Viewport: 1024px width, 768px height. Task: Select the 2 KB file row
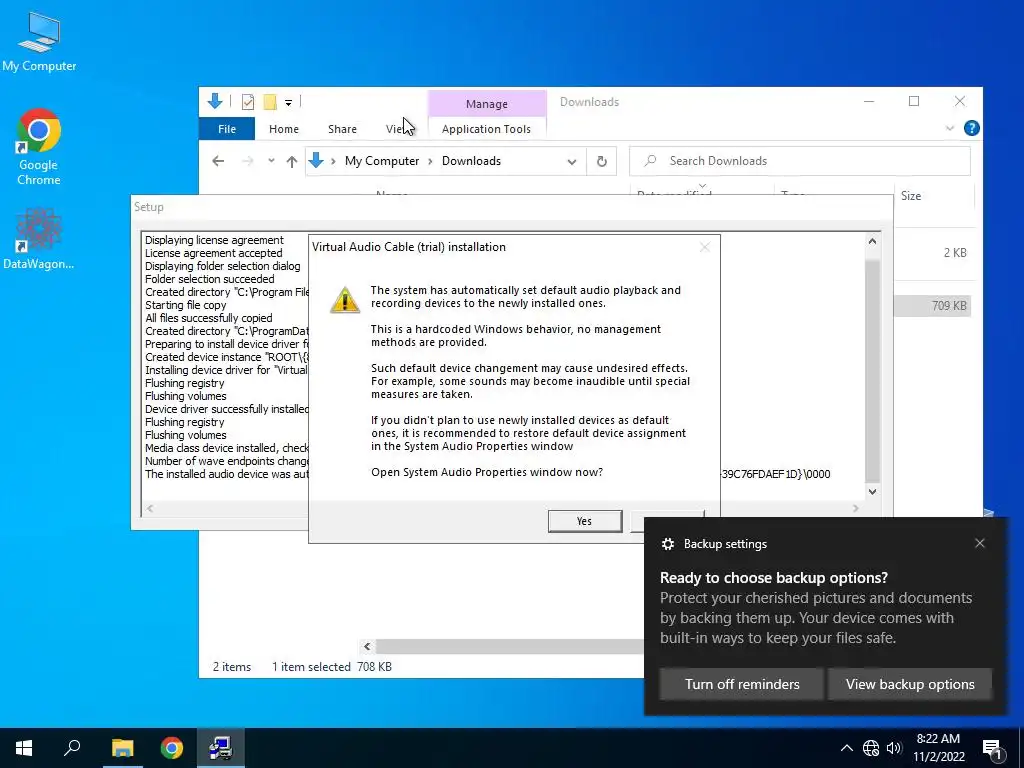(932, 253)
